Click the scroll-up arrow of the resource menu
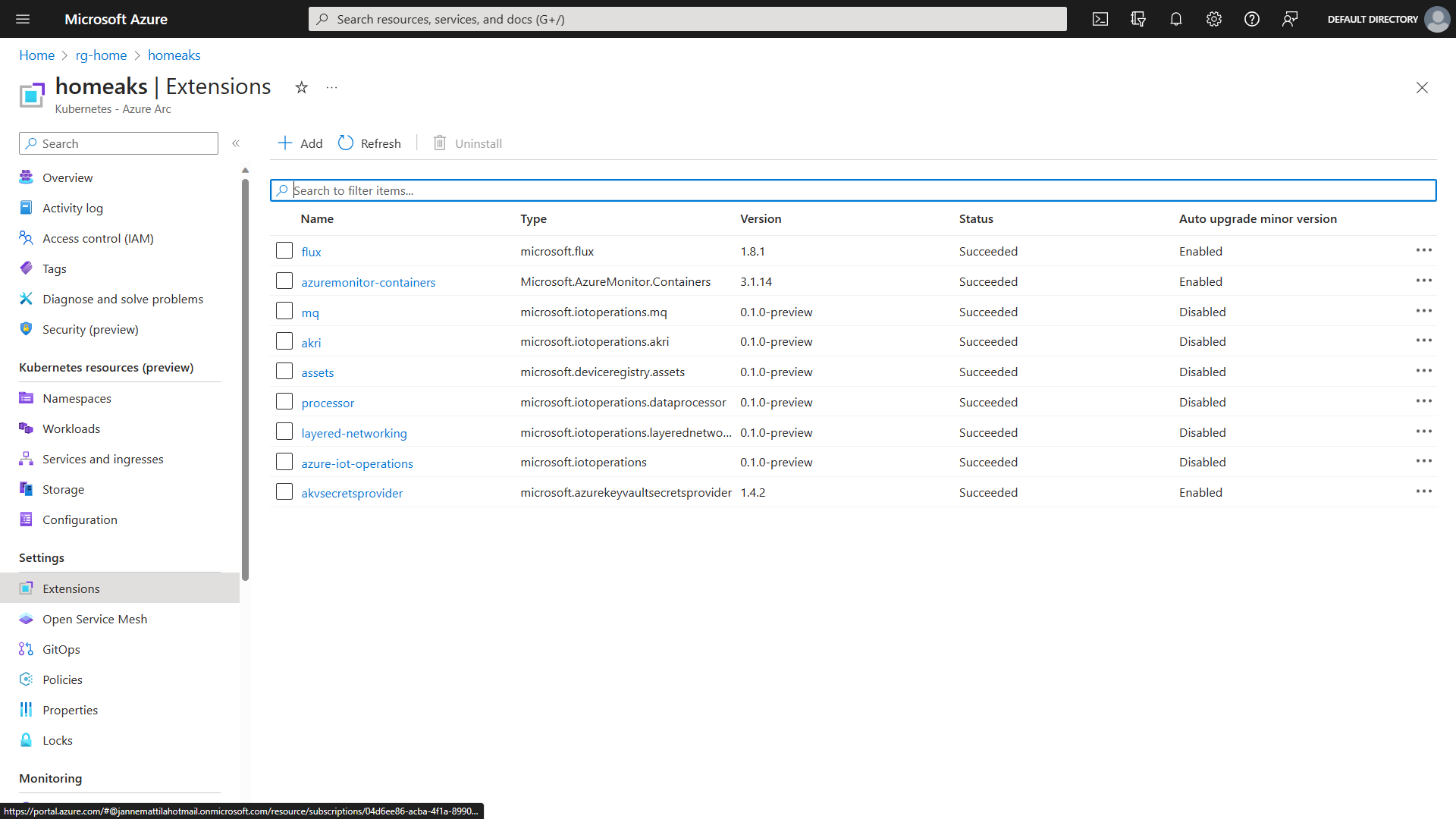This screenshot has width=1456, height=819. 245,171
